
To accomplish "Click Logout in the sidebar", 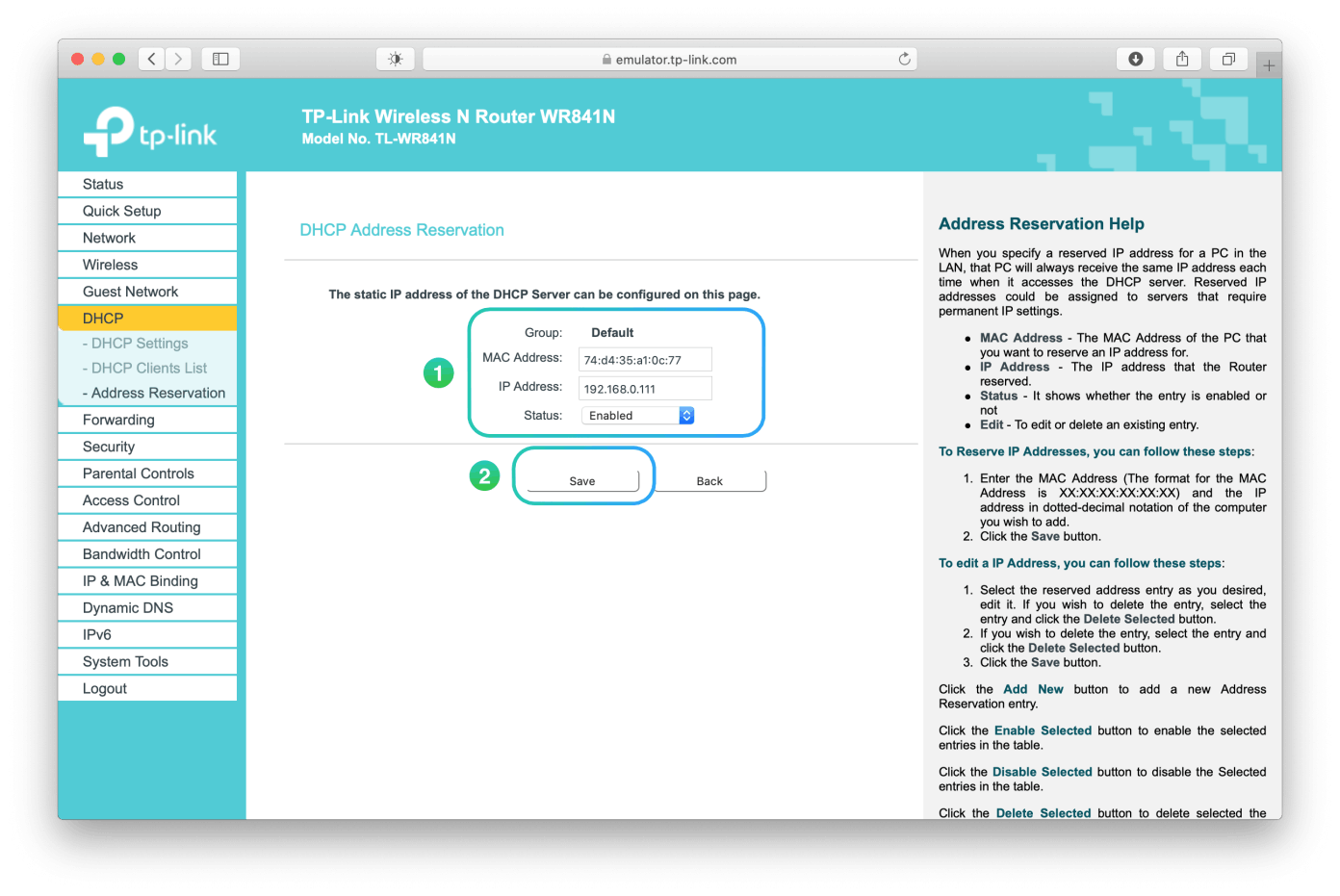I will 147,689.
